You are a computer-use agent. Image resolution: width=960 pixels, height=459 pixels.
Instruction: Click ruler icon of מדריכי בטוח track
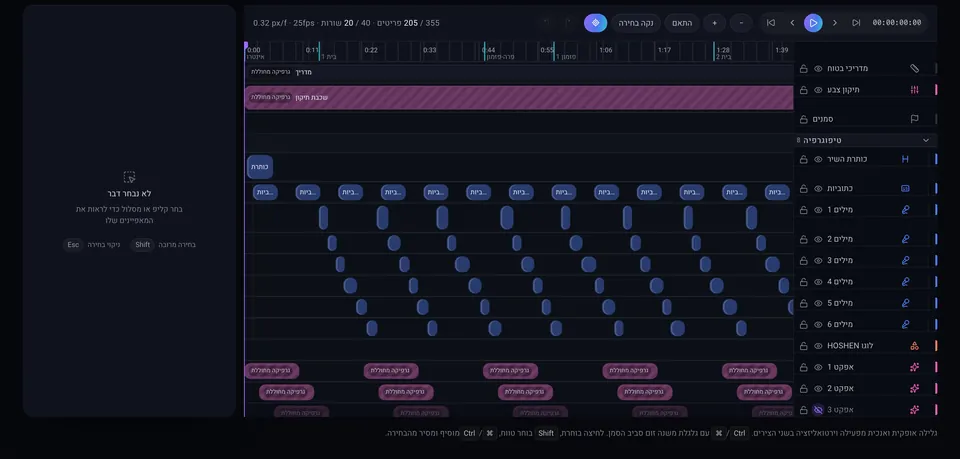coord(914,69)
